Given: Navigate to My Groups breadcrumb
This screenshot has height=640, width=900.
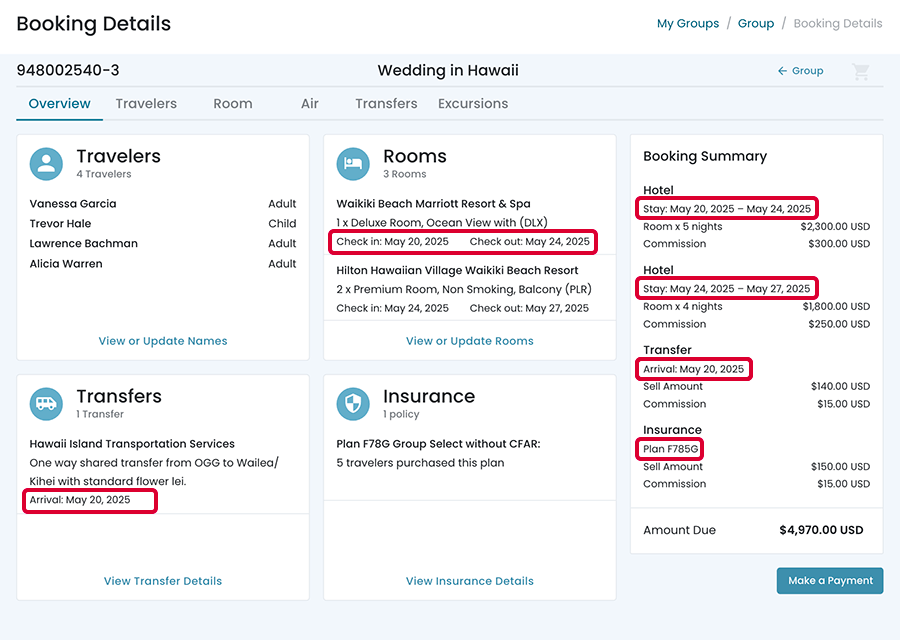Looking at the screenshot, I should (x=688, y=23).
